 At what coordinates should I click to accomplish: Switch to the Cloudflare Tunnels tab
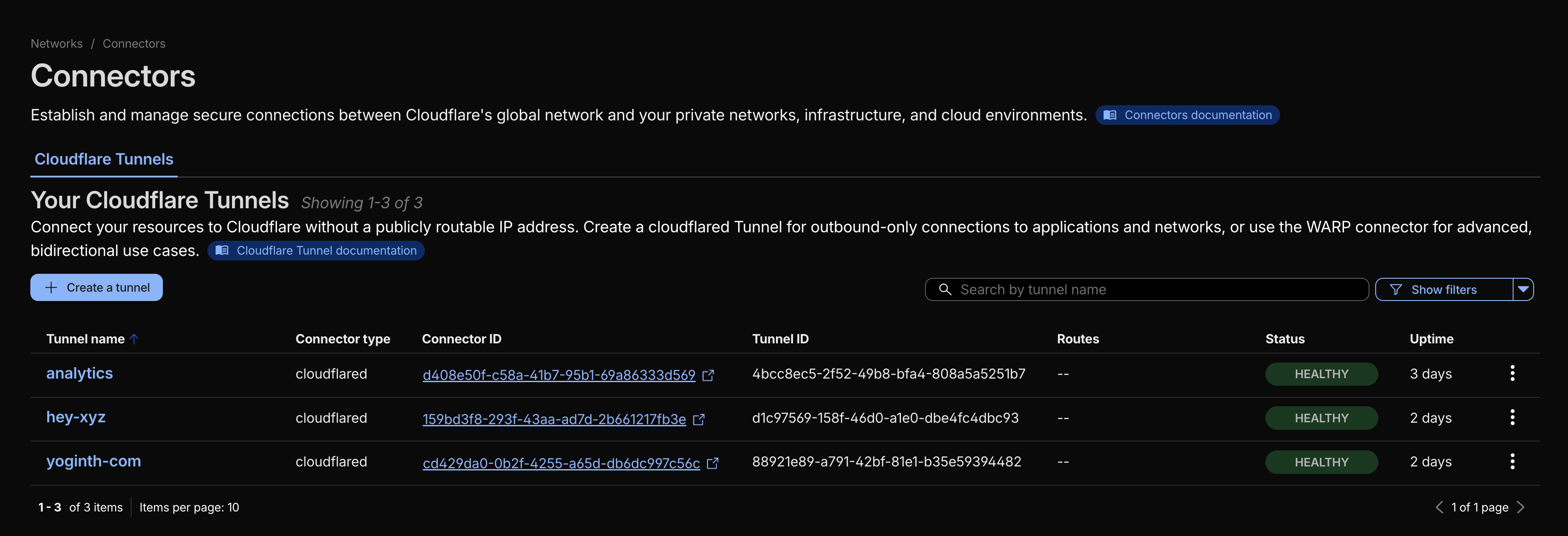coord(104,159)
